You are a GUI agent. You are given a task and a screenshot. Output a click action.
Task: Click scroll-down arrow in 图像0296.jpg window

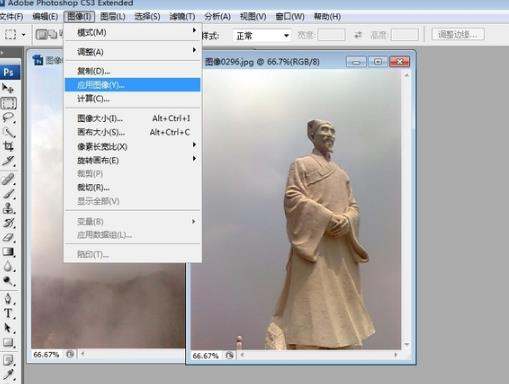point(407,344)
